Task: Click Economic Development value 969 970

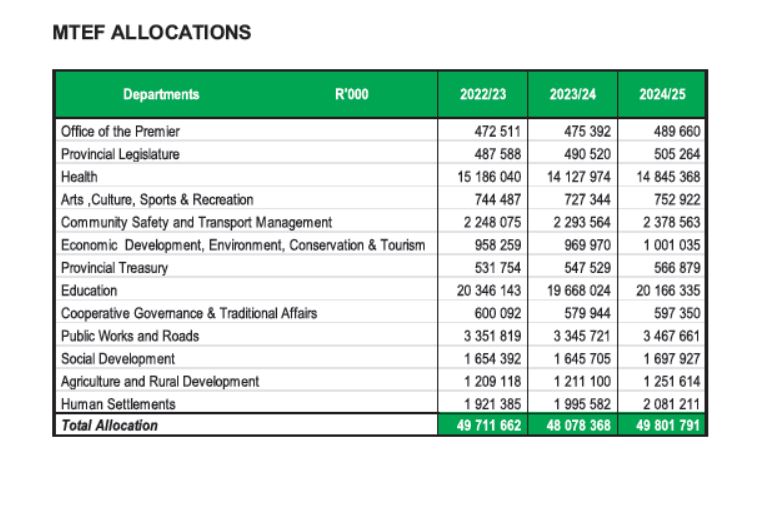Action: (x=587, y=245)
